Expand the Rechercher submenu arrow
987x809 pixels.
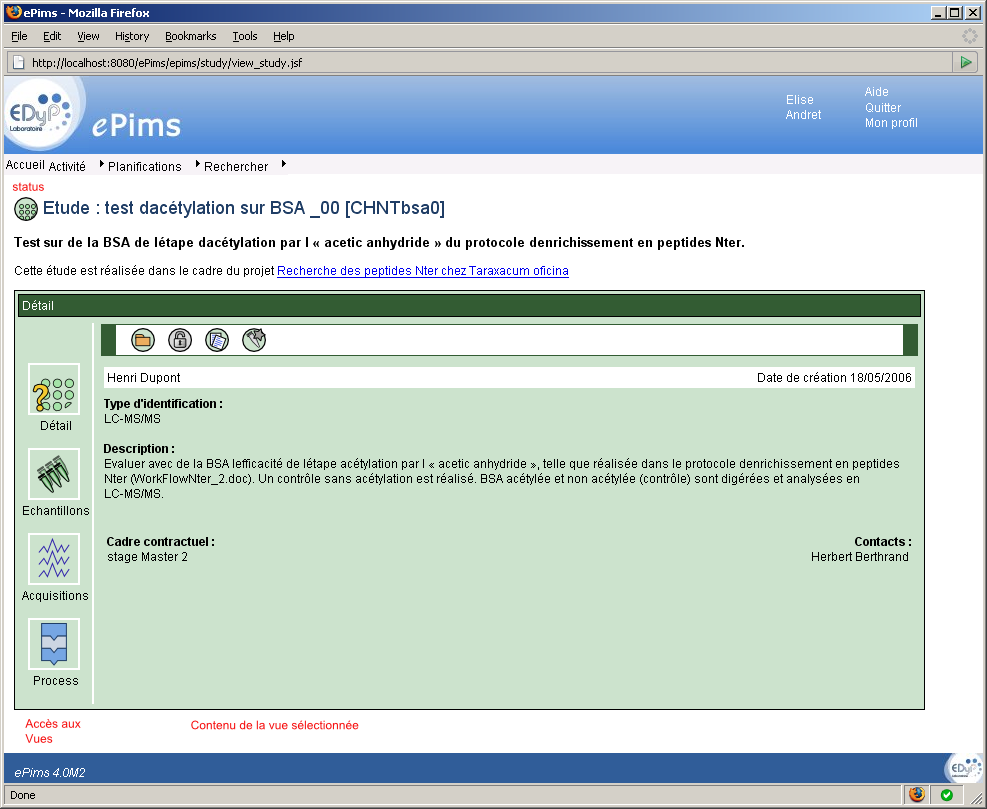(x=284, y=165)
